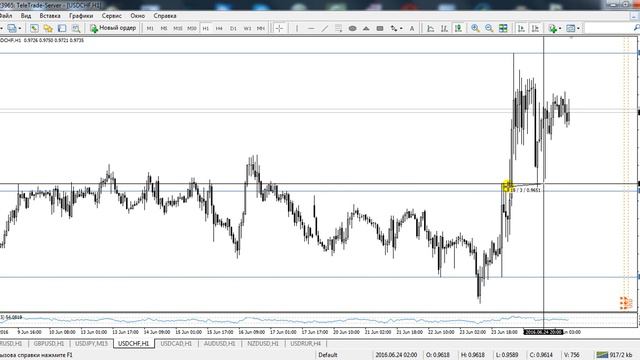Image resolution: width=640 pixels, height=360 pixels.
Task: Open the Profiles toolbar icon
Action: tap(11, 28)
